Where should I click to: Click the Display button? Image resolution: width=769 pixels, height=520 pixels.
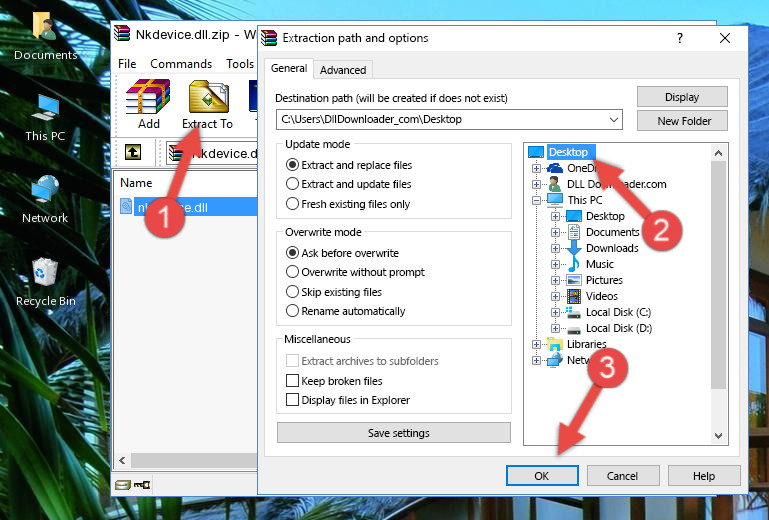tap(682, 97)
